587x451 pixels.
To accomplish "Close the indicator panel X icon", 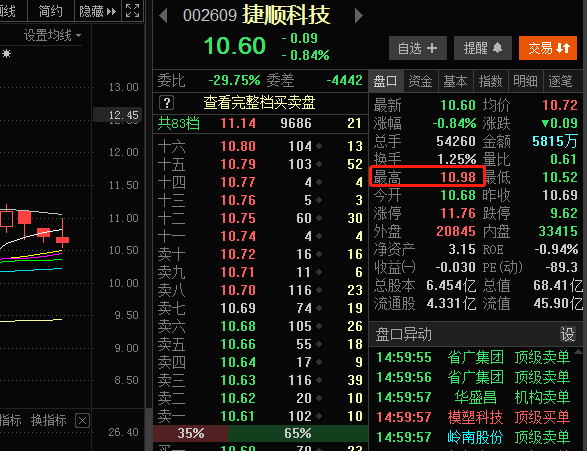I will pyautogui.click(x=82, y=421).
